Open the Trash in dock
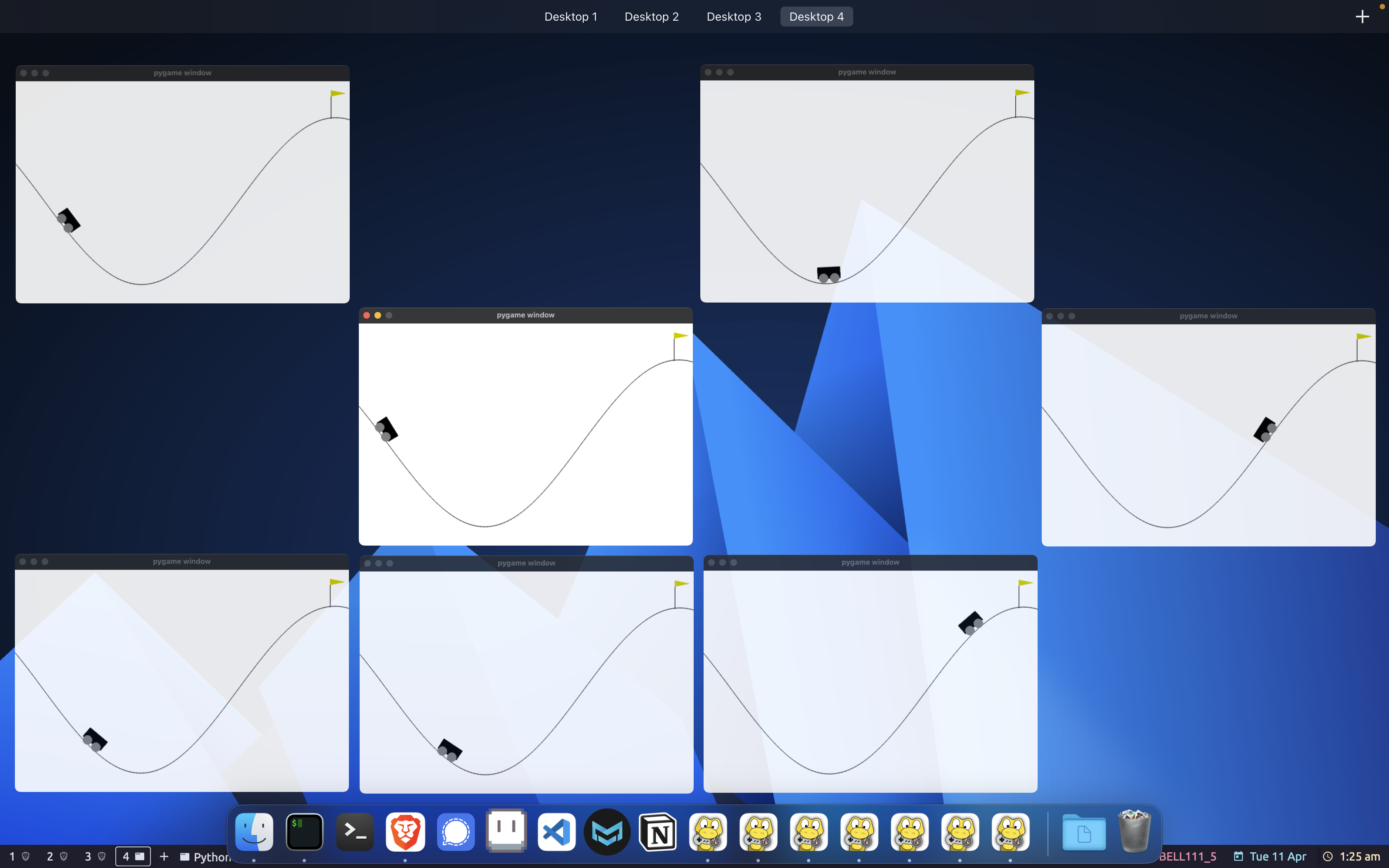1389x868 pixels. 1134,832
